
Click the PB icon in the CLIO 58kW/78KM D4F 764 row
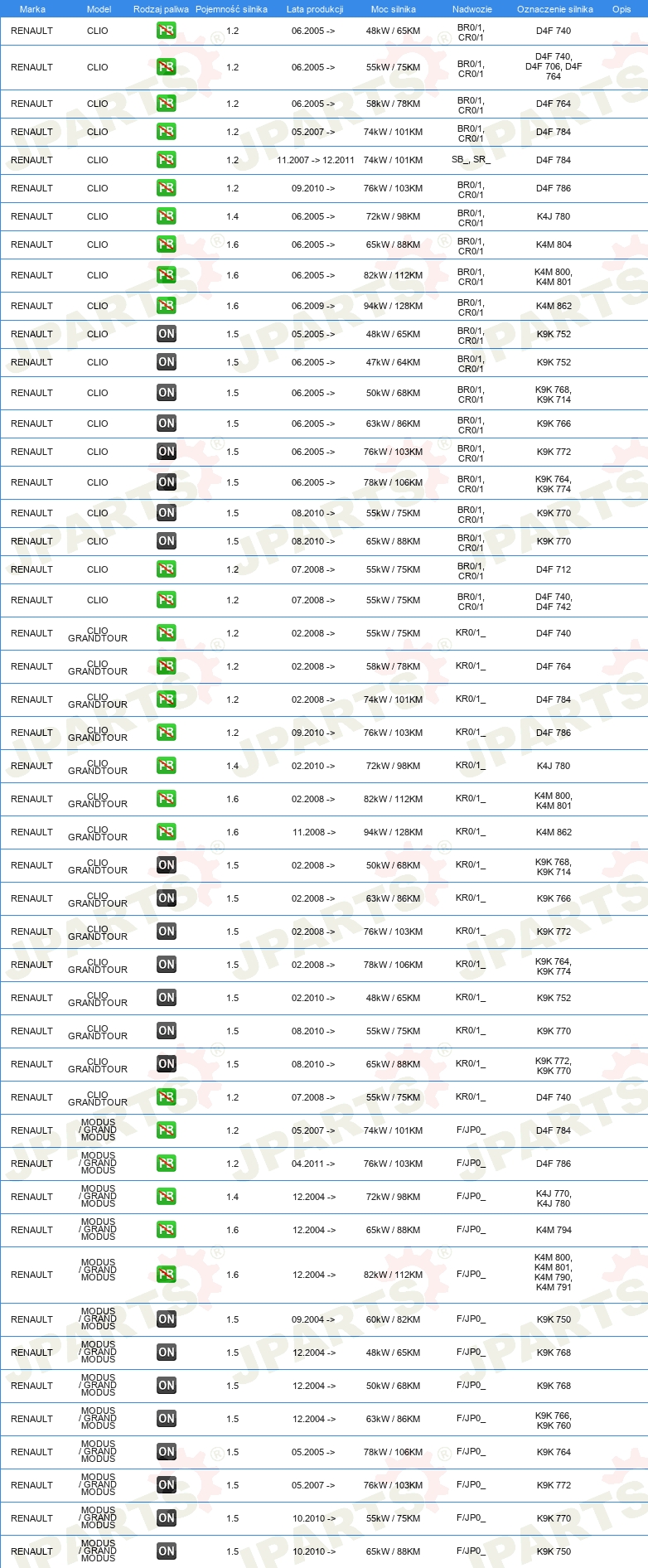167,104
